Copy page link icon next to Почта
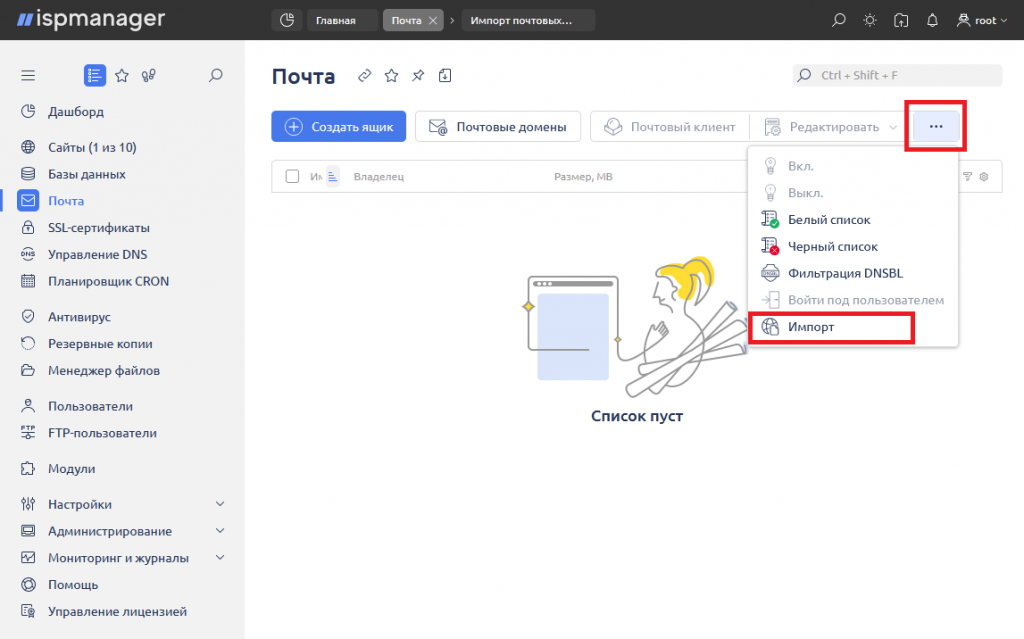 [x=364, y=76]
